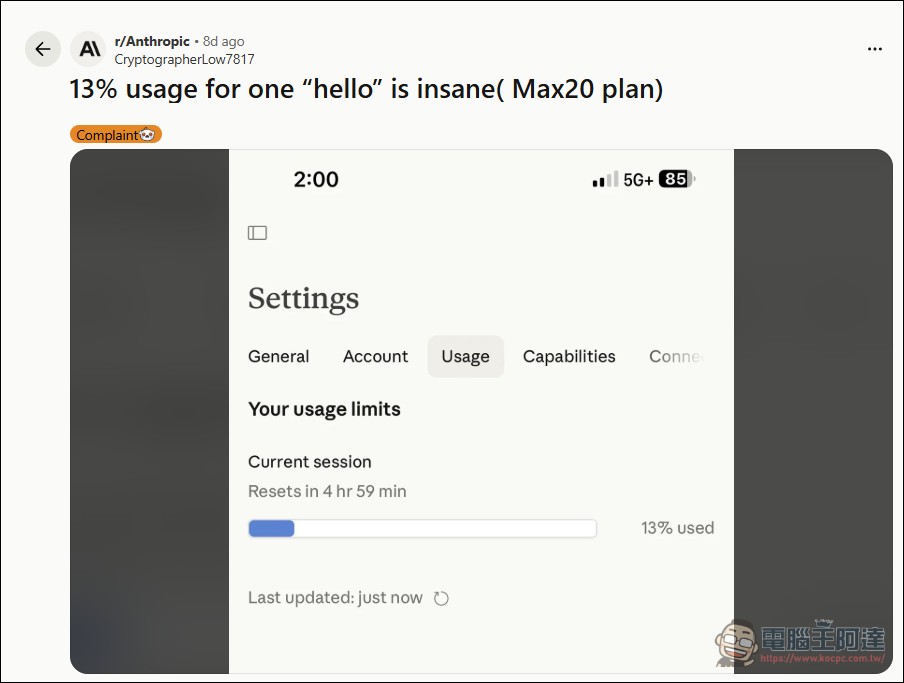
Task: Open the Capabilities tab
Action: tap(569, 356)
